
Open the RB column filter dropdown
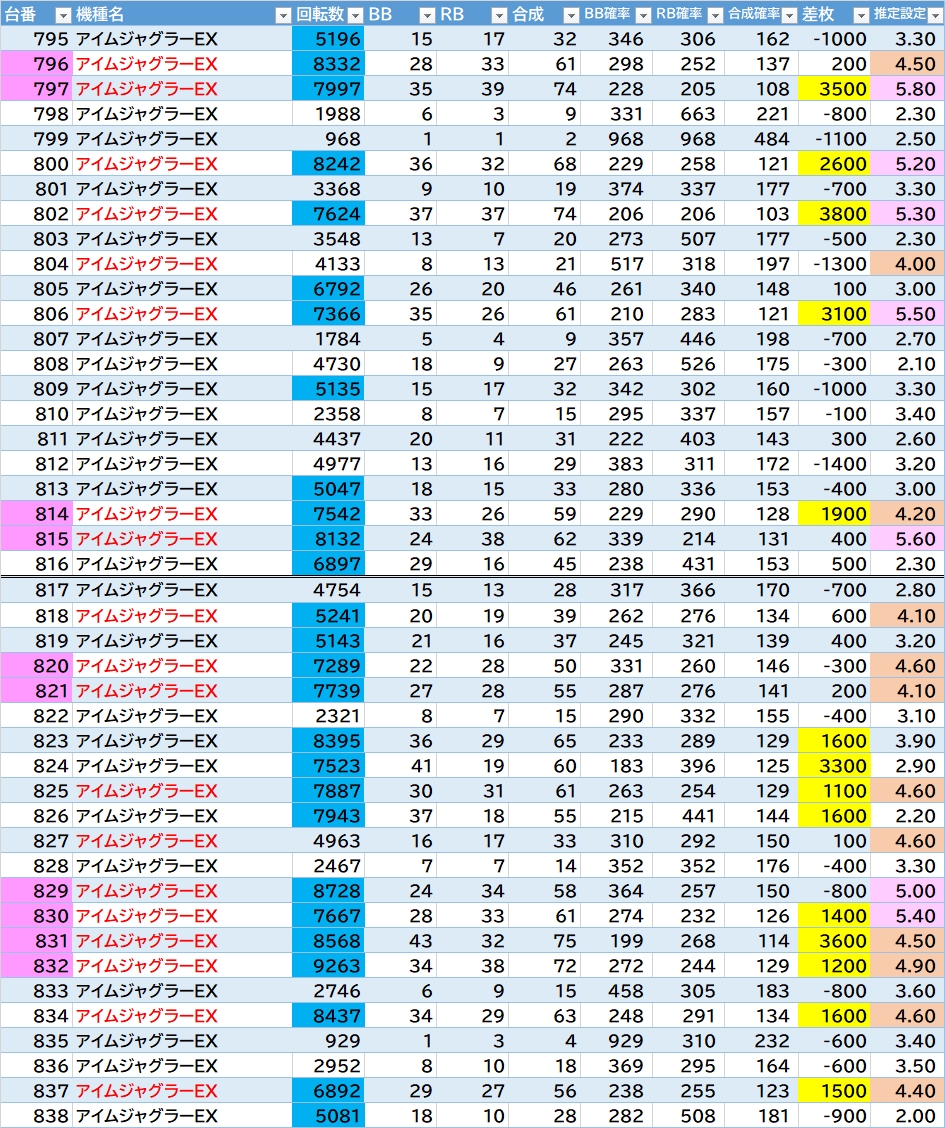pyautogui.click(x=499, y=15)
